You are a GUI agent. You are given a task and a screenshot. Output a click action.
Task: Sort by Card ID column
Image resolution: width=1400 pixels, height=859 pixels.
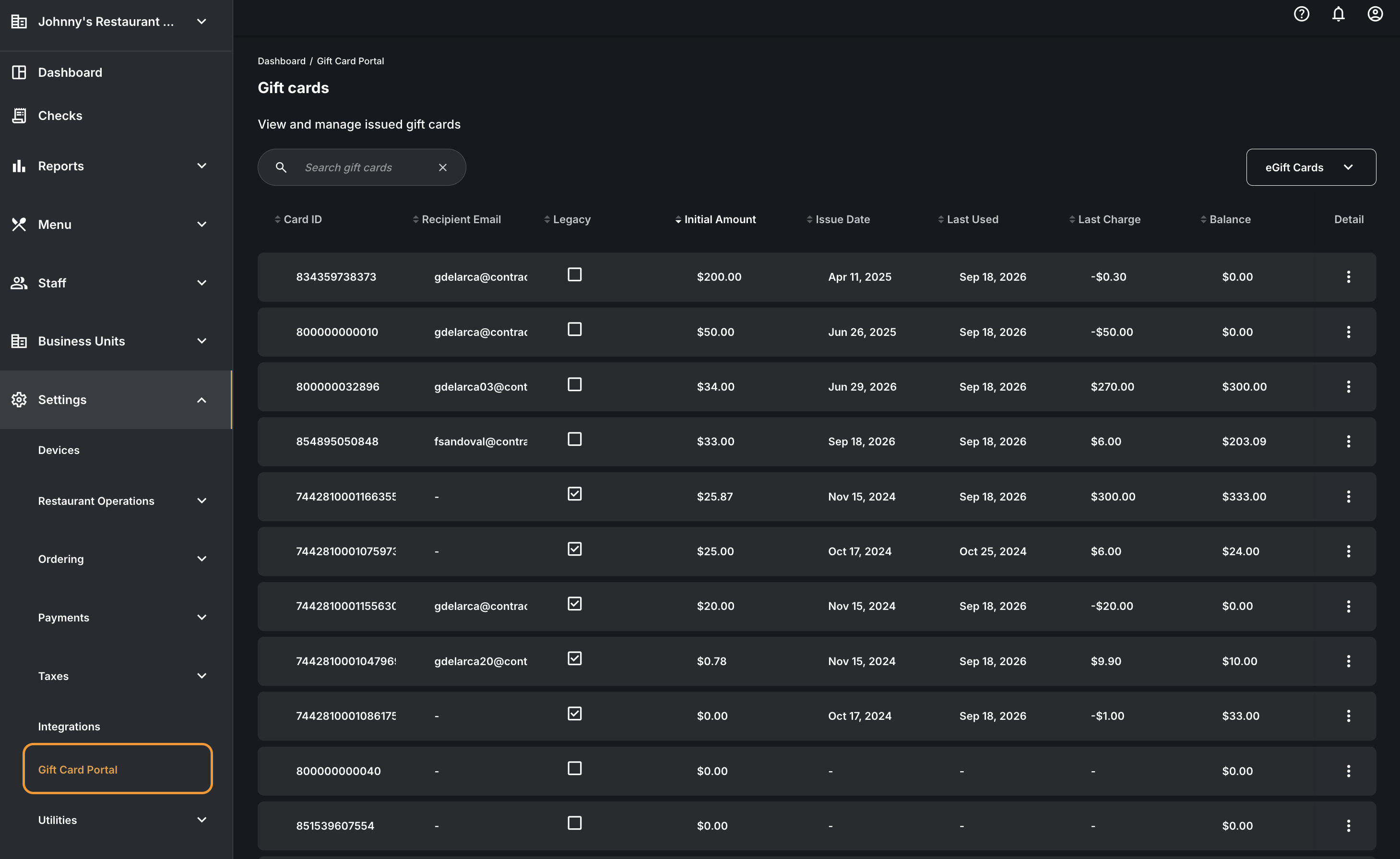tap(298, 219)
